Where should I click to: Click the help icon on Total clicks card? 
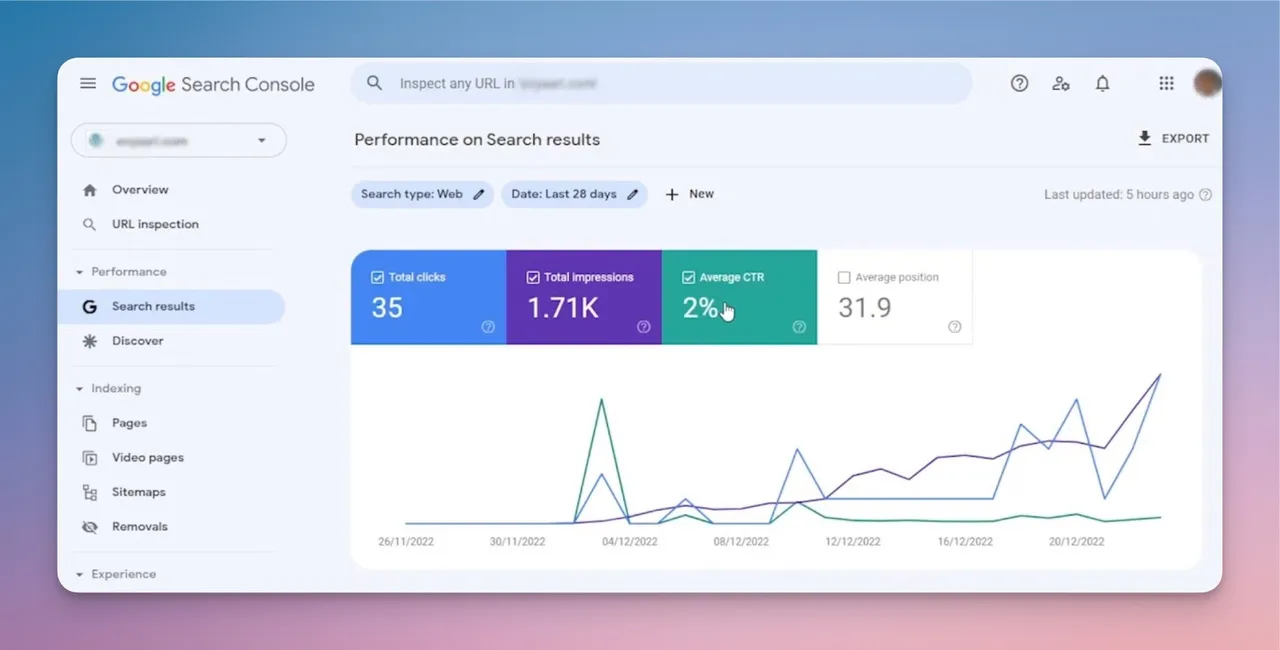pyautogui.click(x=488, y=326)
